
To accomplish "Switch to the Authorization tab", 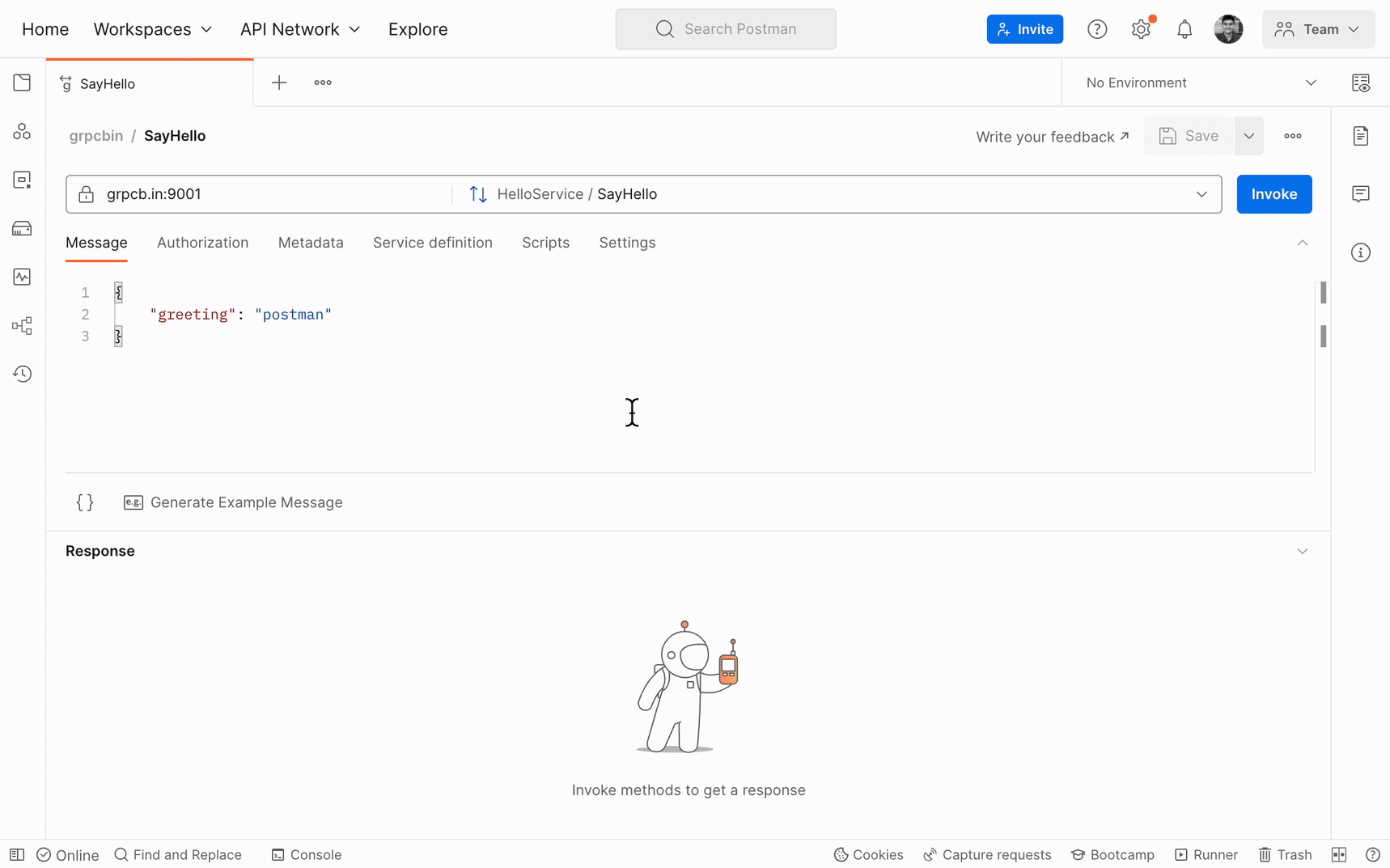I will [x=202, y=243].
